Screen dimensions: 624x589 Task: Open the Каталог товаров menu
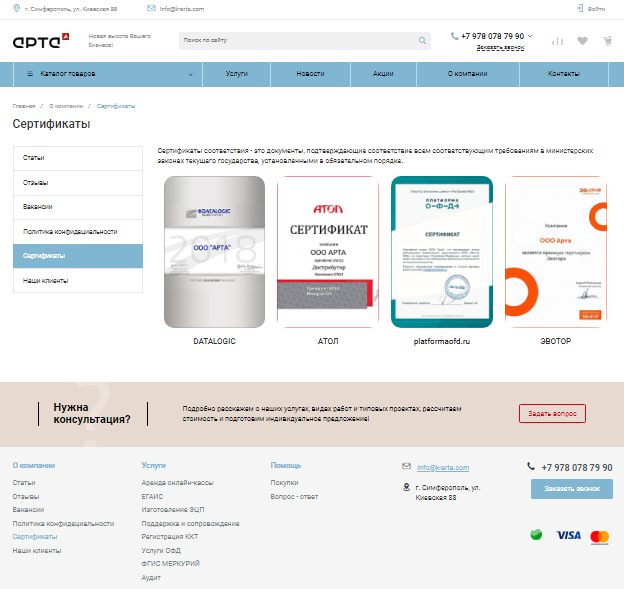pos(108,74)
